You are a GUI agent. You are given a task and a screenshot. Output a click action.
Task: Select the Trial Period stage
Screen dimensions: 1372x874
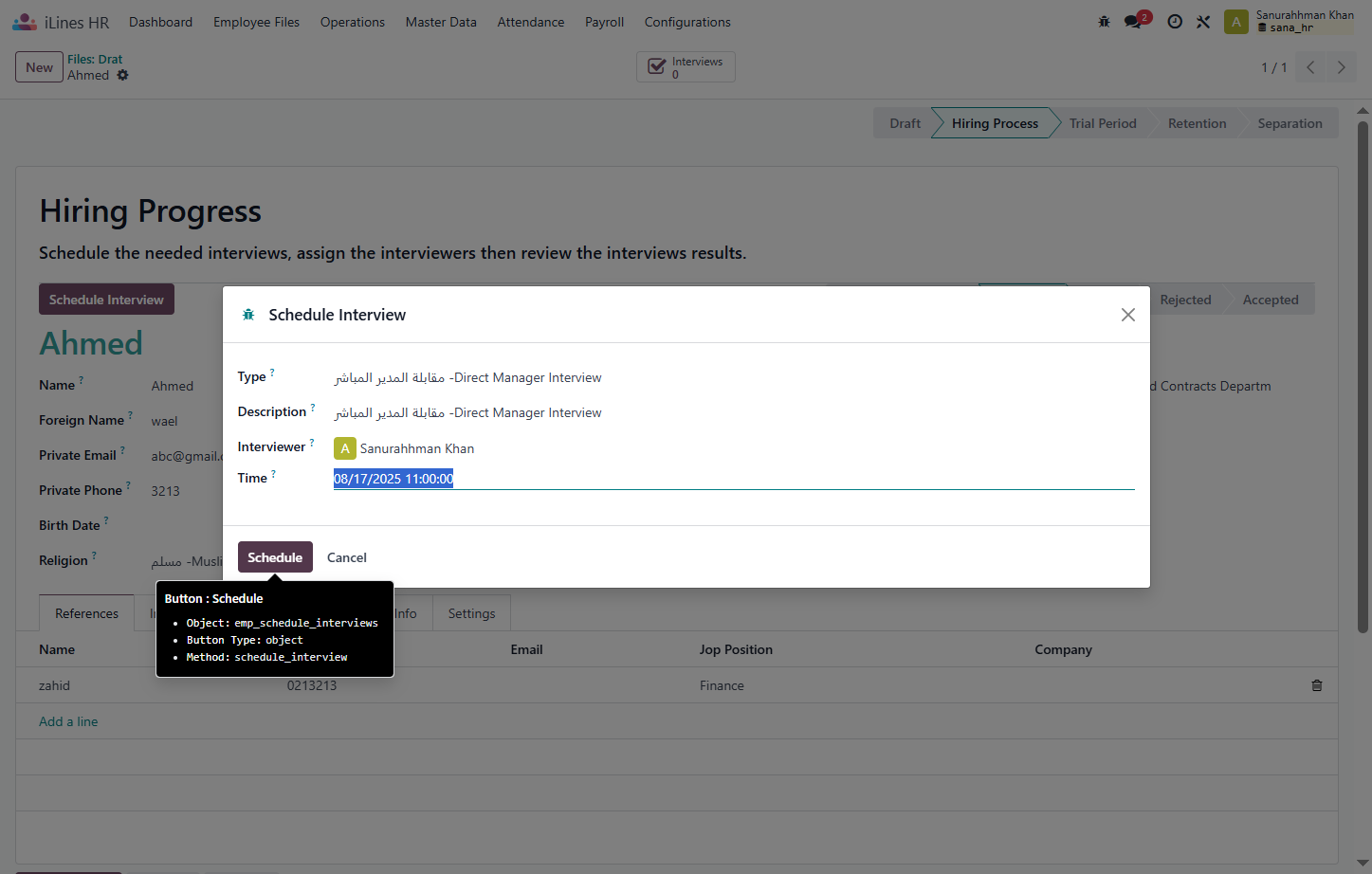1103,123
